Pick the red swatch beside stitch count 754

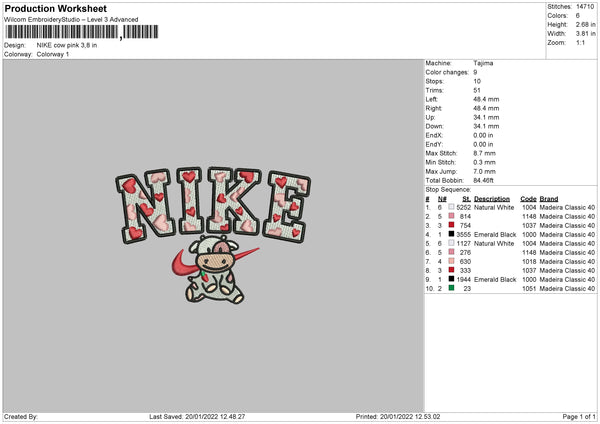pos(452,225)
